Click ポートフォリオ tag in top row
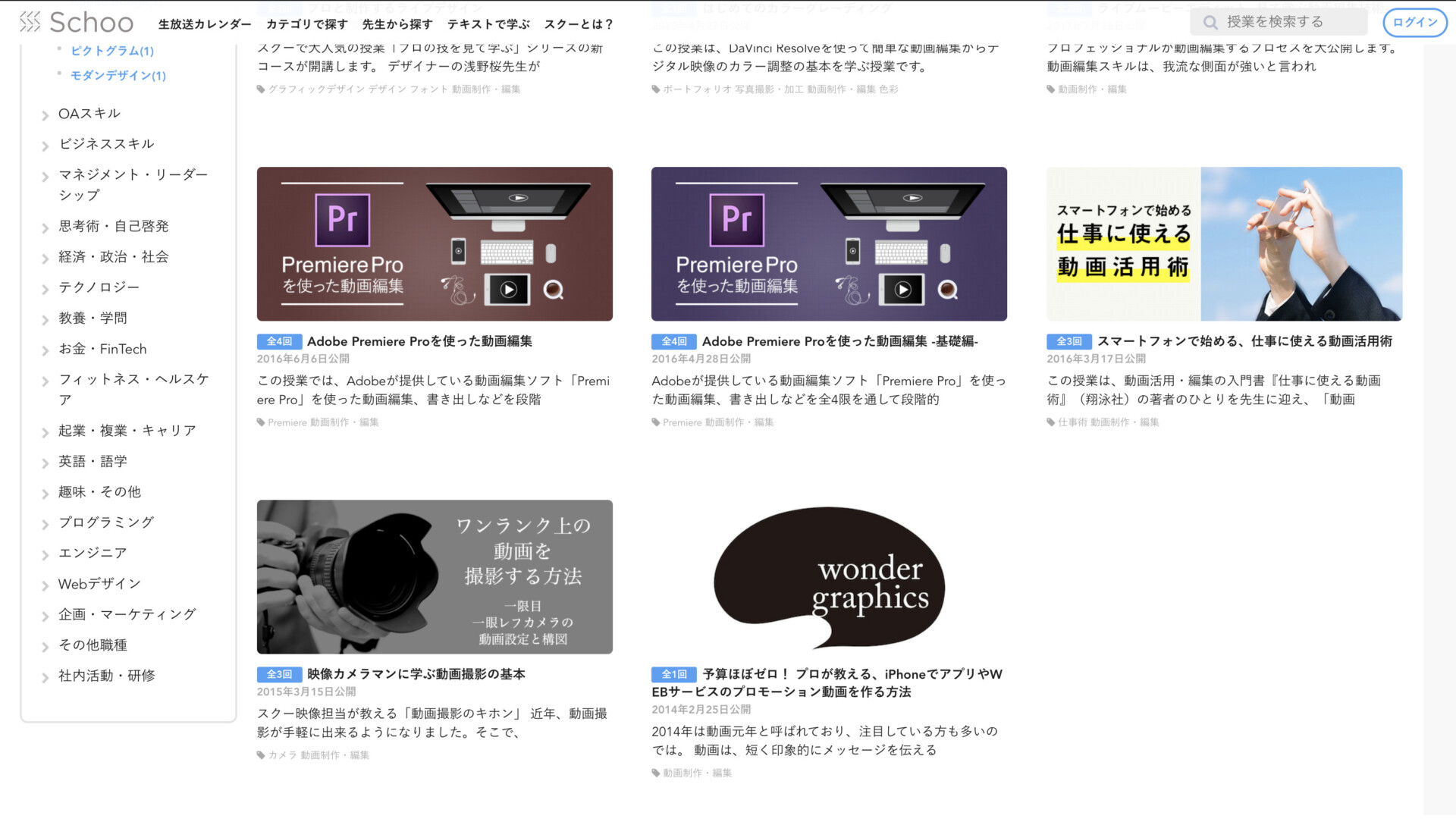Viewport: 1456px width, 822px height. pyautogui.click(x=697, y=90)
